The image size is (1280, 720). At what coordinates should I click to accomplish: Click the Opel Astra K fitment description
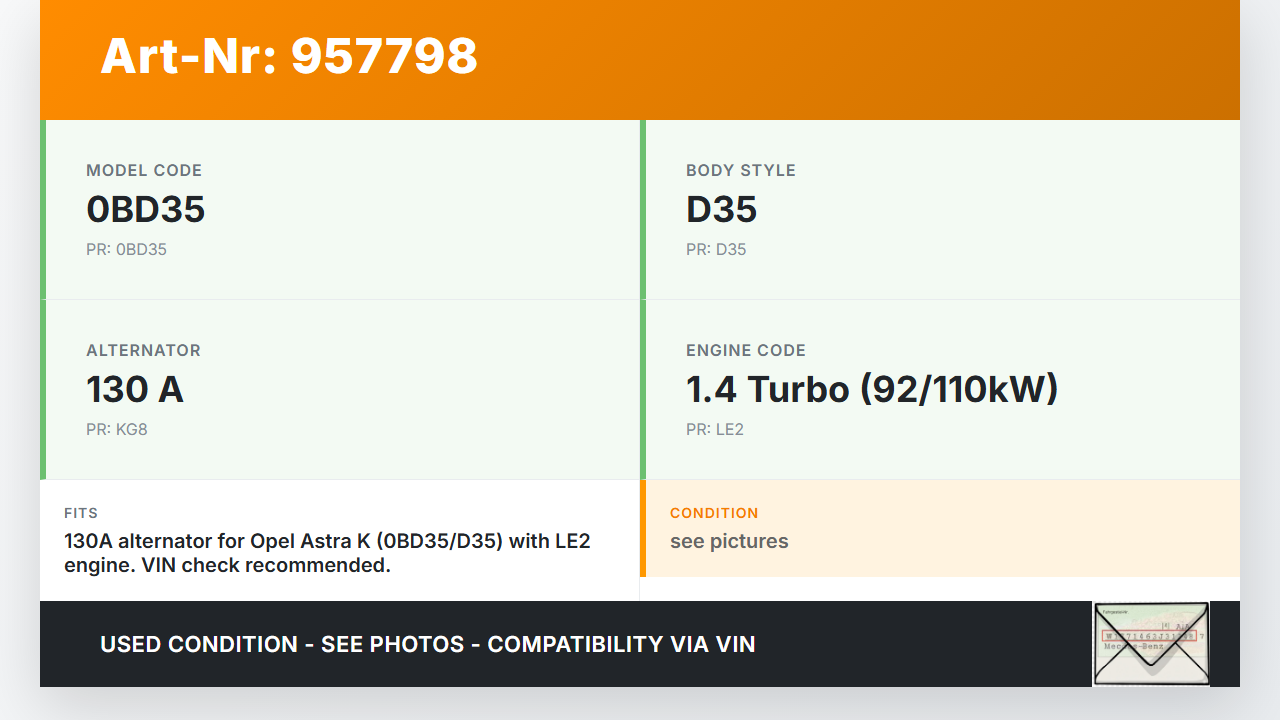pos(327,553)
